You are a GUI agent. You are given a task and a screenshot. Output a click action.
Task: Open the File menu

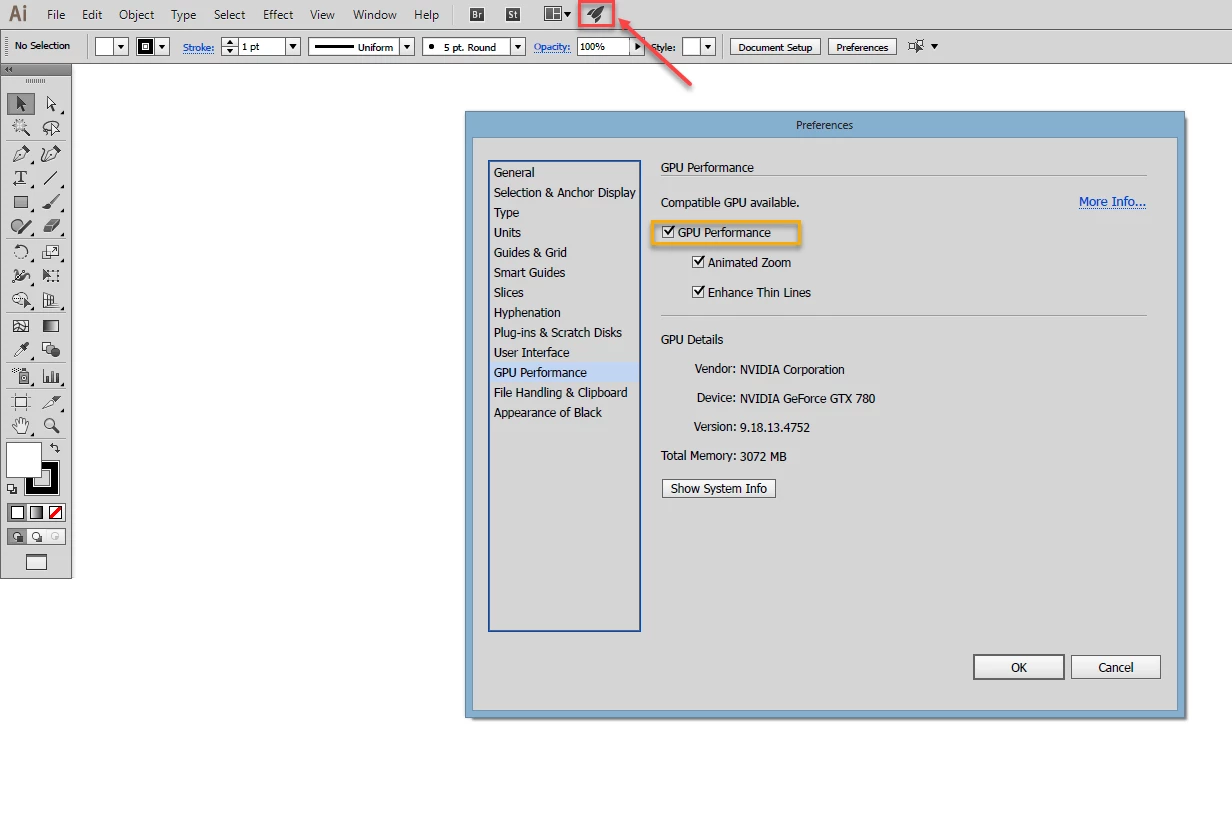pos(56,15)
